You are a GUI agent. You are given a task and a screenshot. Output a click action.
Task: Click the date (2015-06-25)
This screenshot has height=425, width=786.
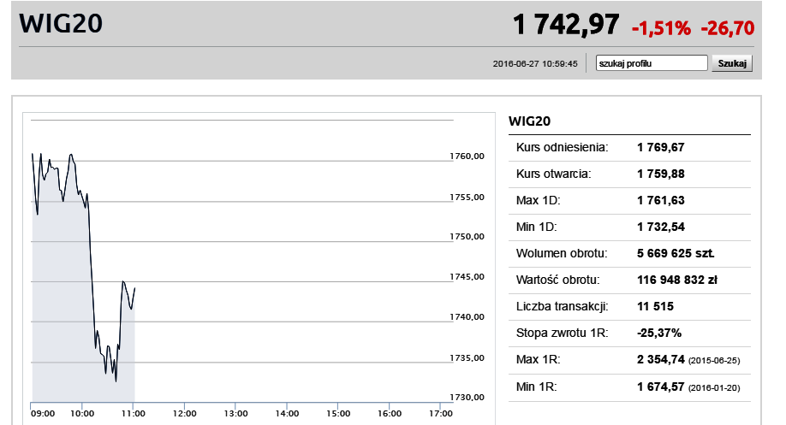pos(714,361)
